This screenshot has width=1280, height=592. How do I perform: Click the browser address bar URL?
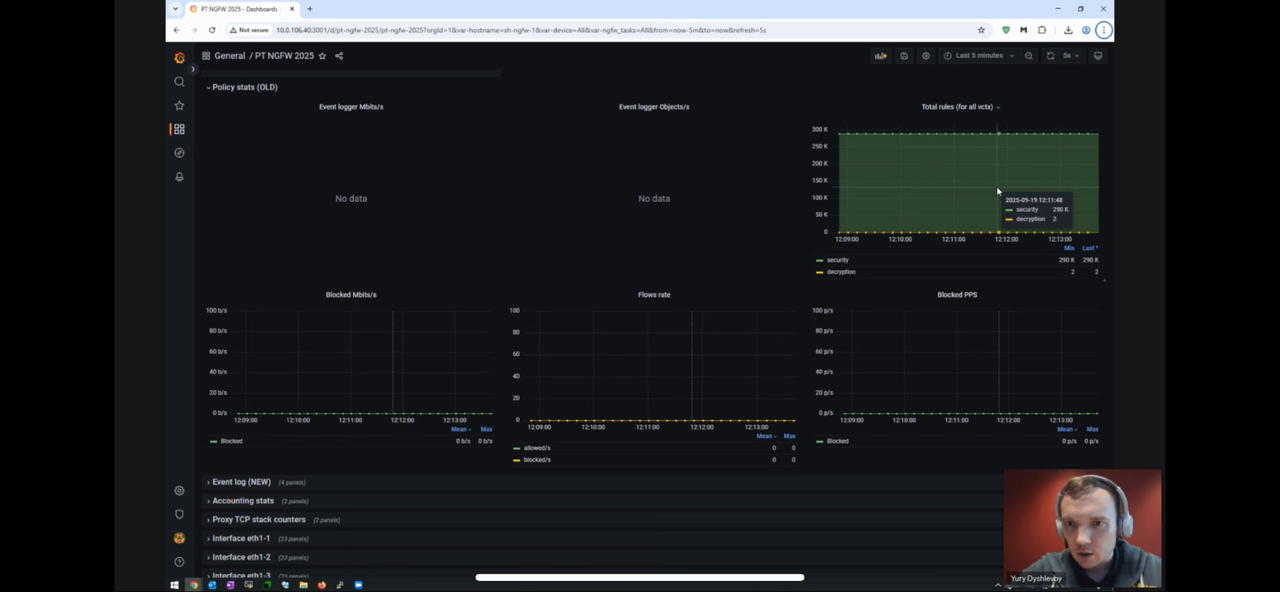coord(520,30)
